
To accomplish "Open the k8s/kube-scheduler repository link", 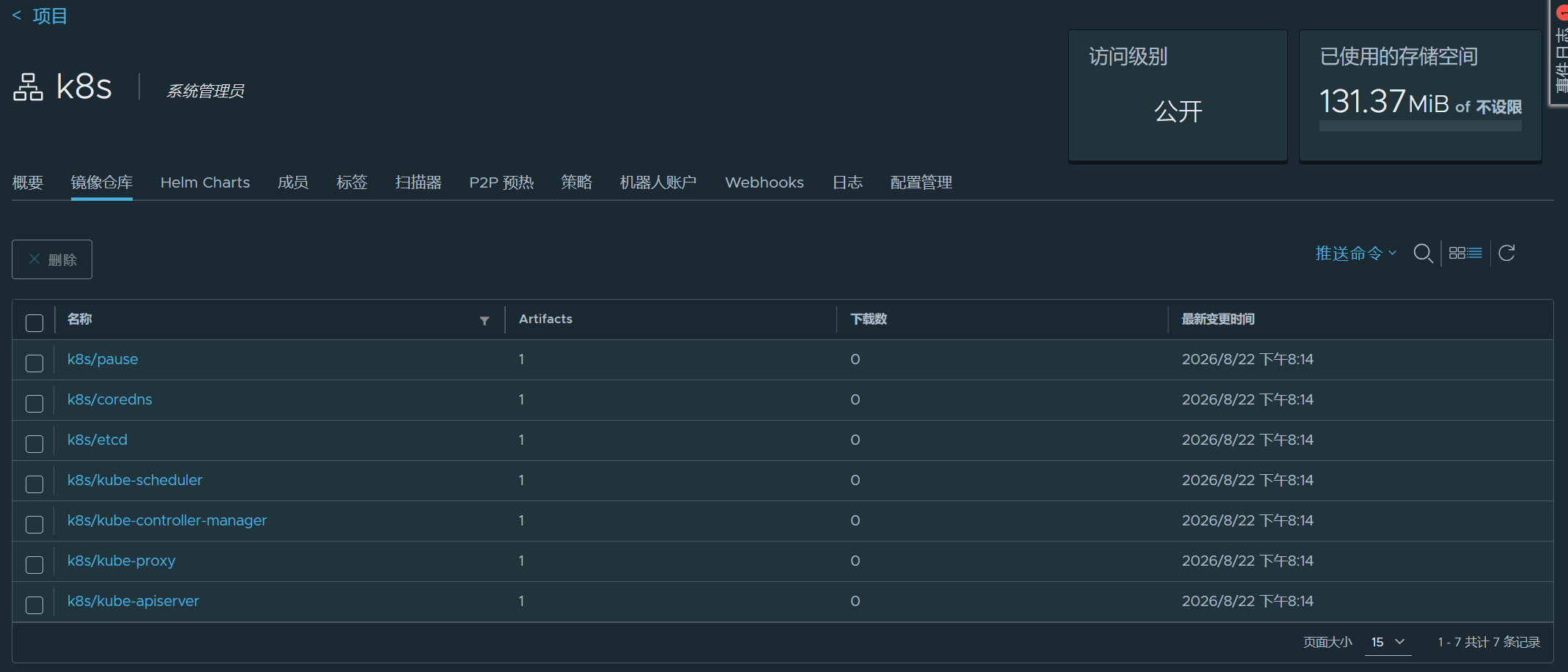I will click(x=135, y=480).
